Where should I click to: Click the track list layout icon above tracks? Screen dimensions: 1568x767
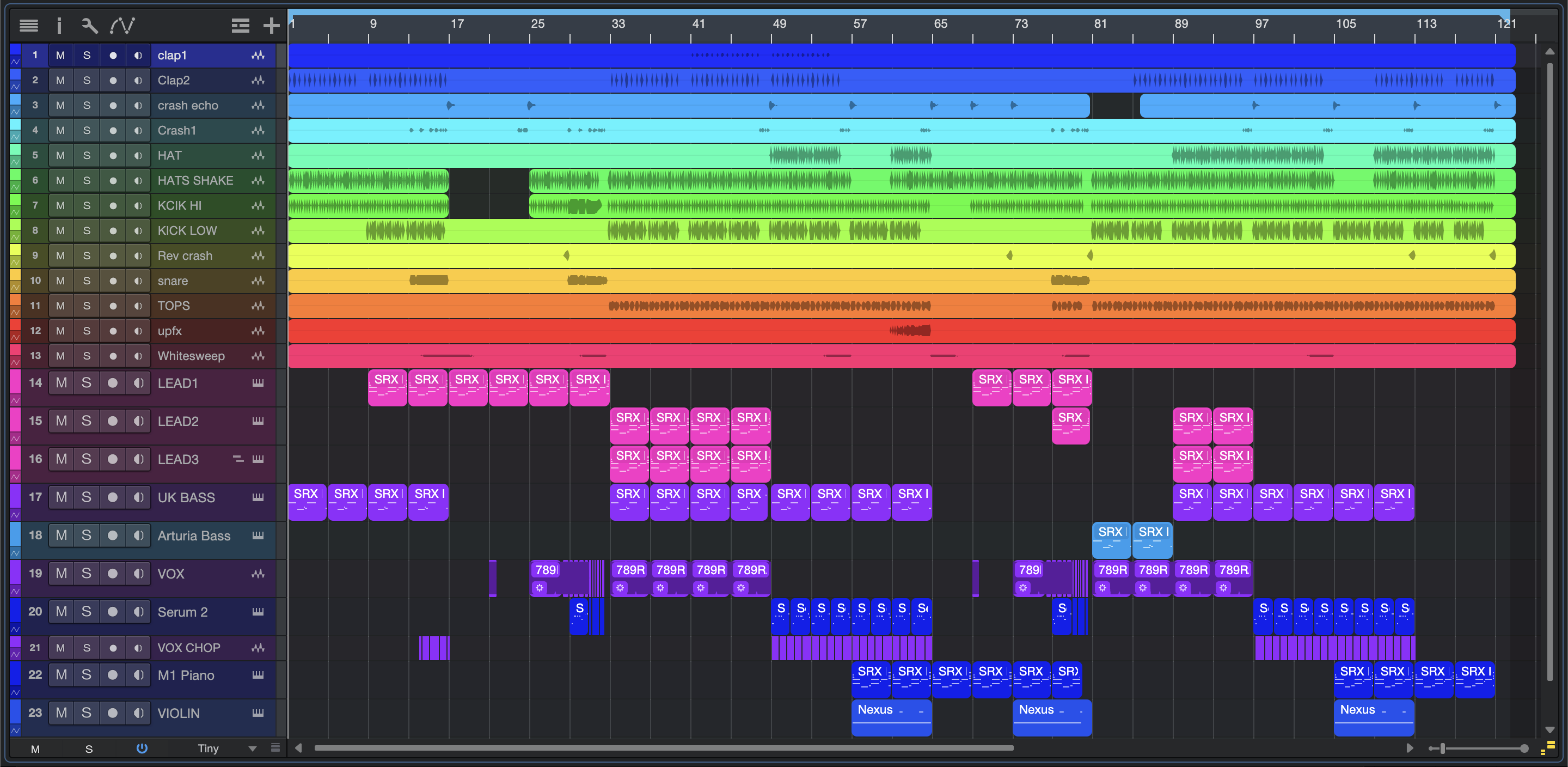(x=241, y=25)
